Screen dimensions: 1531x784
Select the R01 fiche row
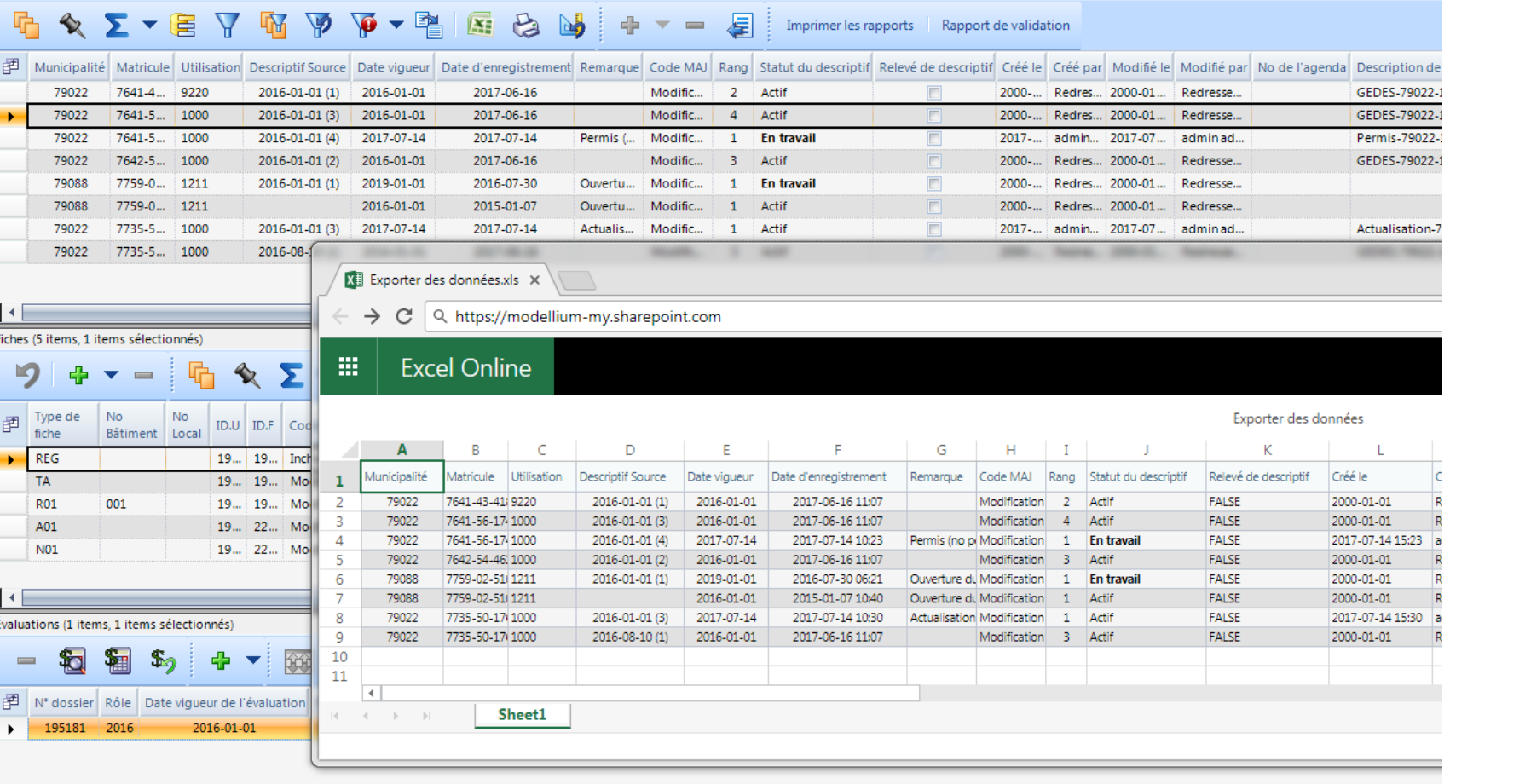point(155,504)
